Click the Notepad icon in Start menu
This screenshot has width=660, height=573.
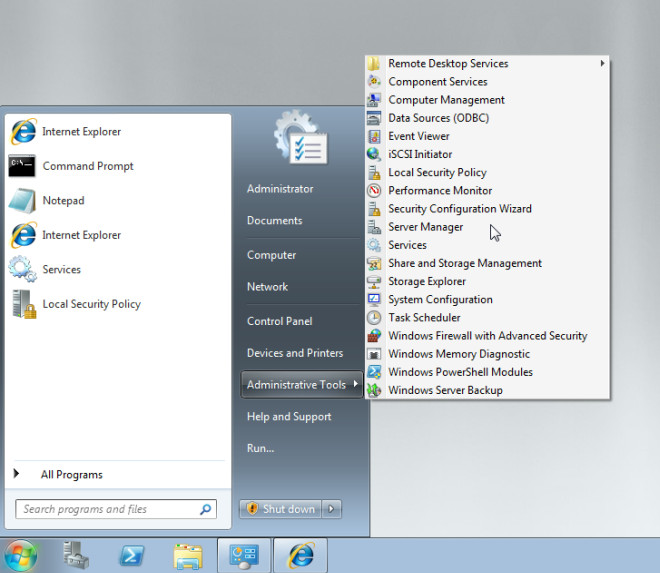pyautogui.click(x=22, y=200)
